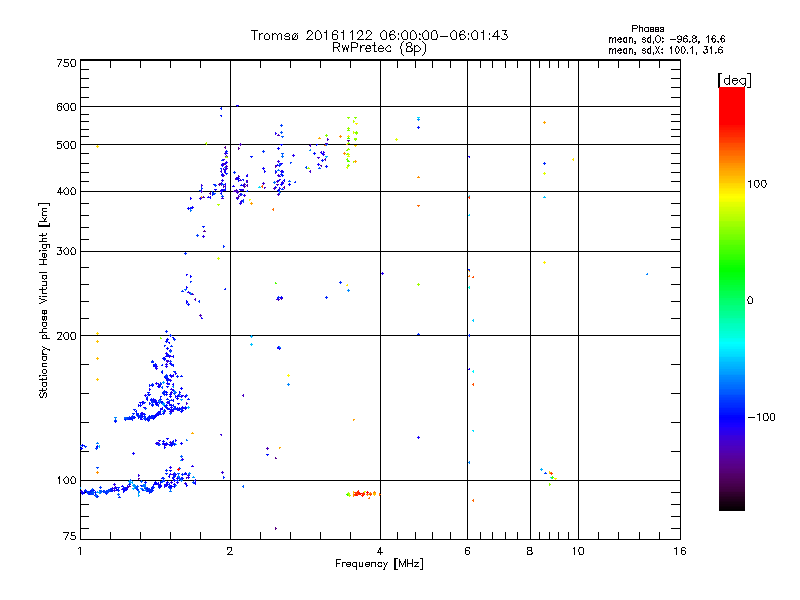Click the y-axis tick label '400'
The image size is (800, 600).
pos(66,191)
